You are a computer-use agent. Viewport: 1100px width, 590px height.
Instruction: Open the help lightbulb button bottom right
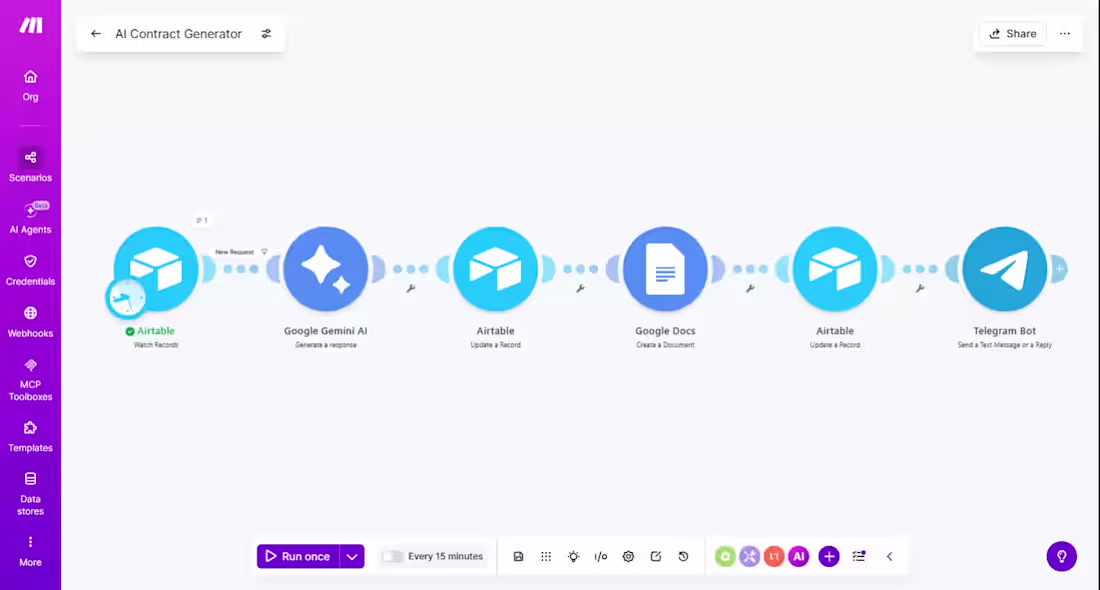pyautogui.click(x=1061, y=556)
